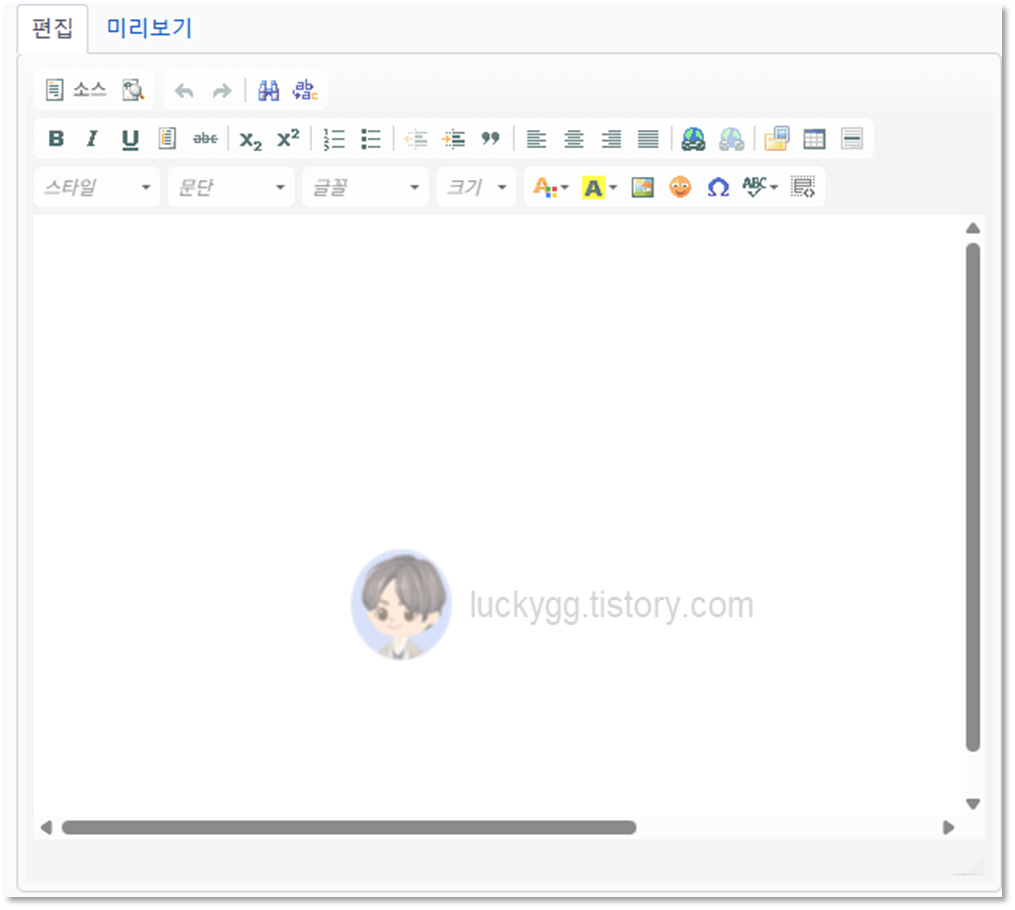Click the document preview magnifier icon
The height and width of the screenshot is (910, 1015).
coord(133,90)
